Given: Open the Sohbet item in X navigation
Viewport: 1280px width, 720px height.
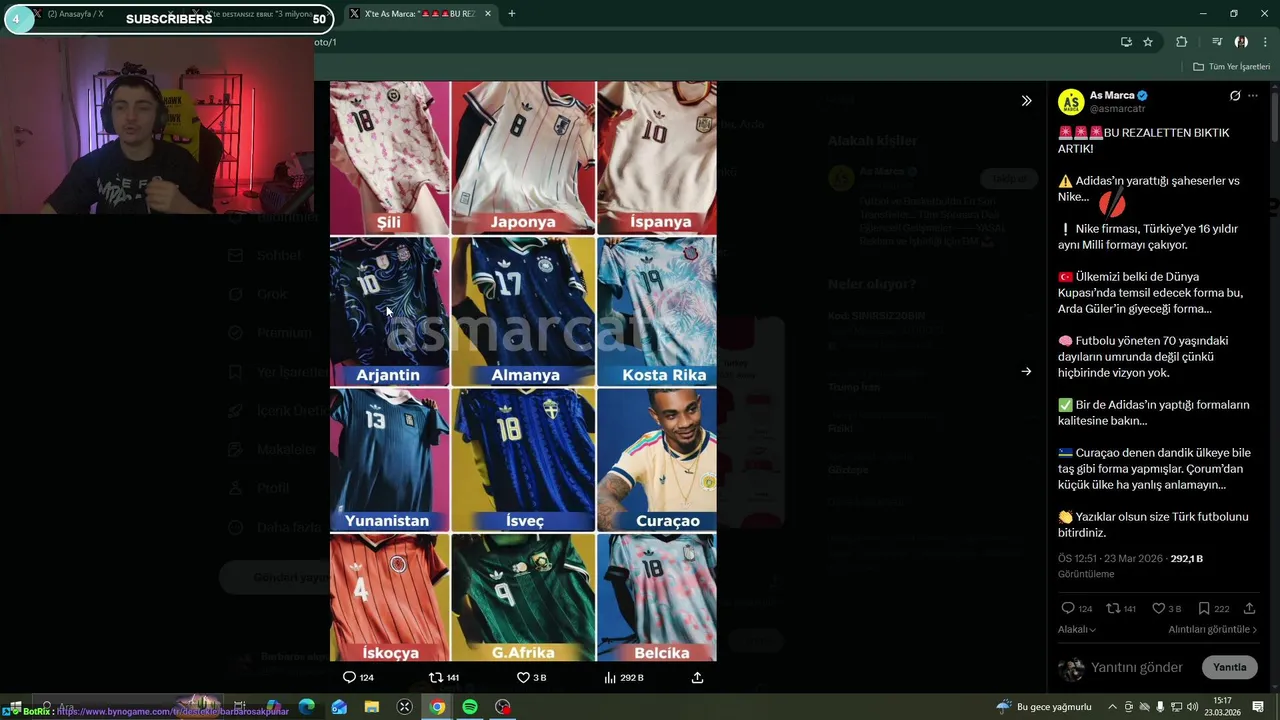Looking at the screenshot, I should click(x=265, y=255).
